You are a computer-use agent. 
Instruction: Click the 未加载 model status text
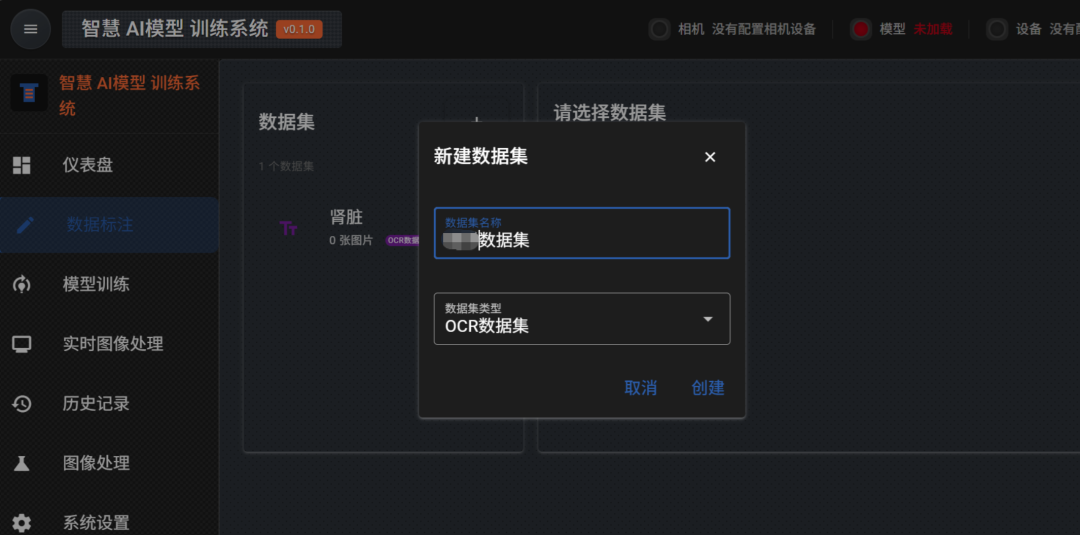(933, 29)
